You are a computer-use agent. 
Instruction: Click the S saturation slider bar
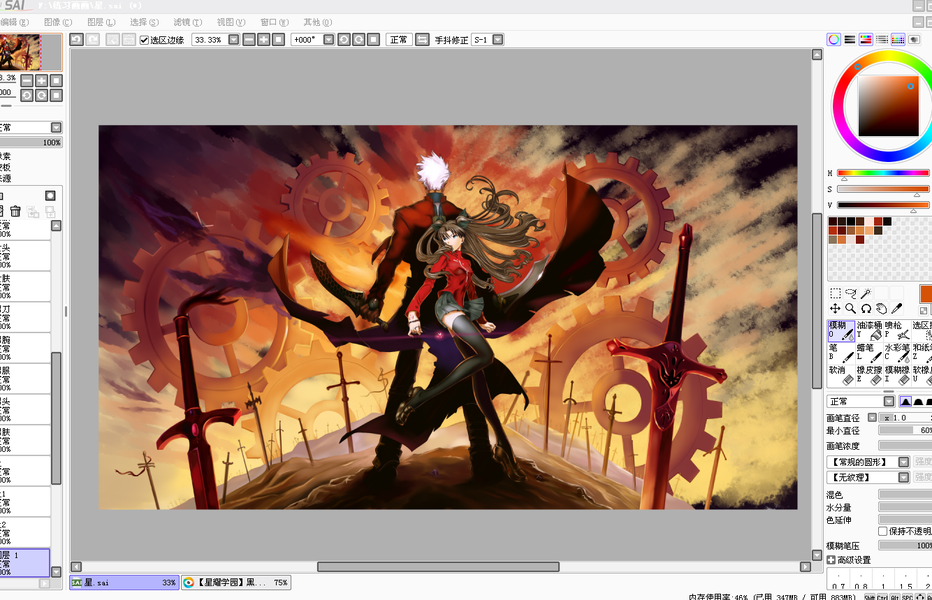pos(883,189)
